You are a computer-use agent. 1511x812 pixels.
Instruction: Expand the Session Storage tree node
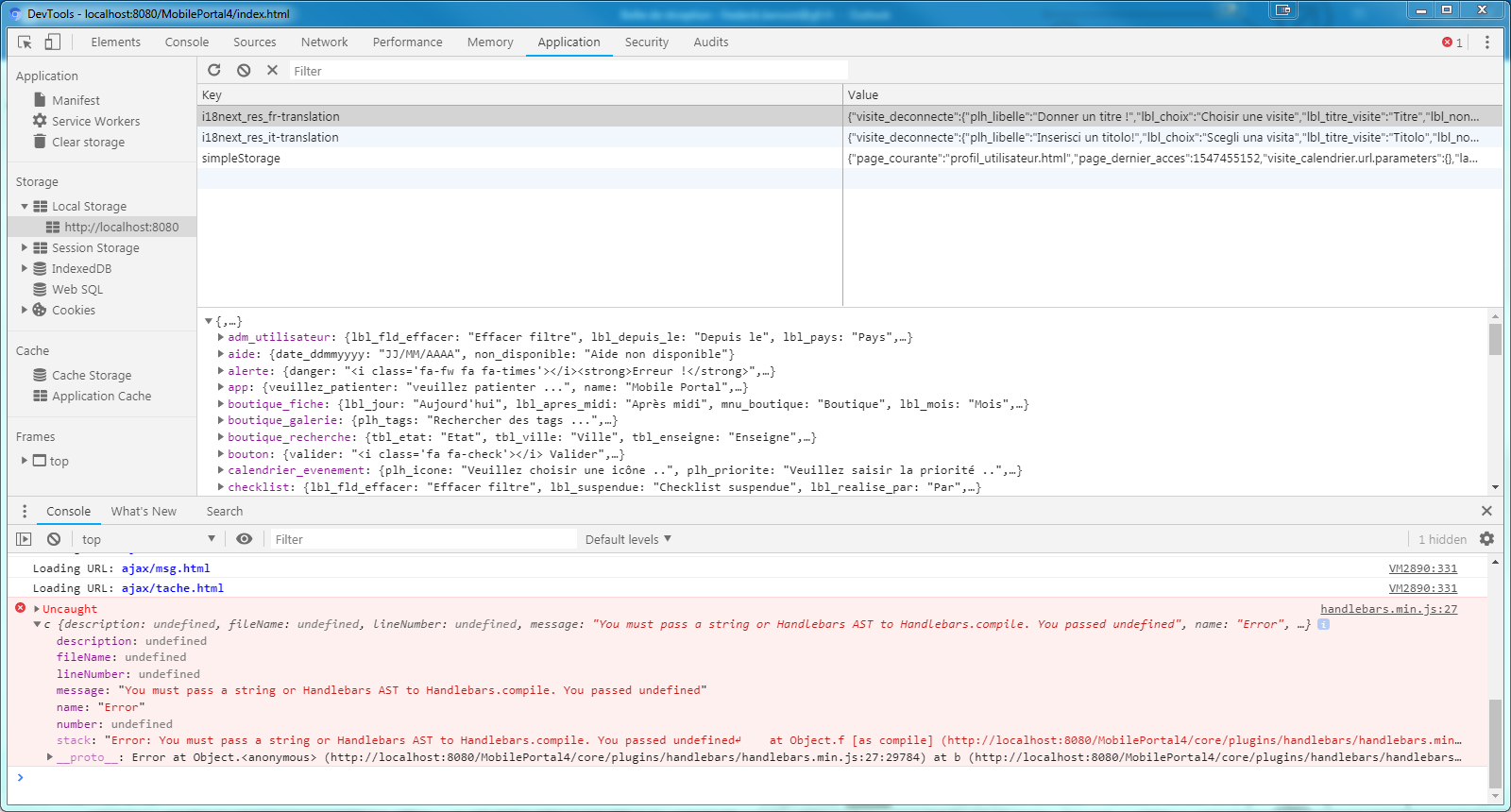(x=25, y=248)
